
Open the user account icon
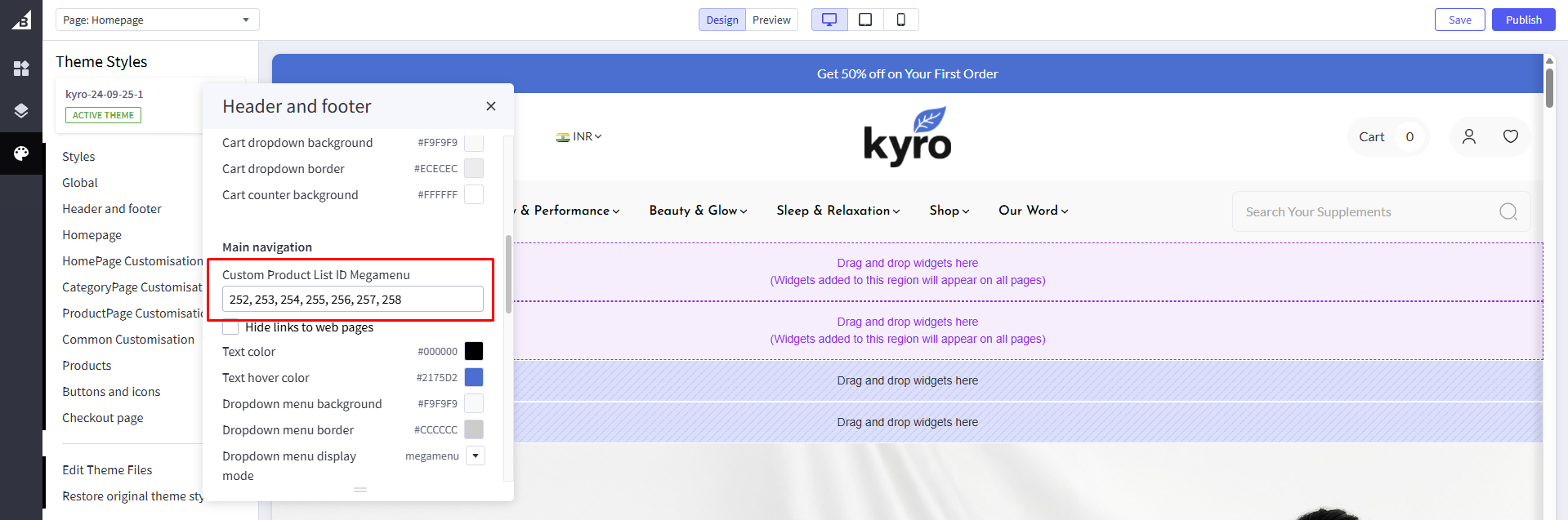click(1468, 136)
